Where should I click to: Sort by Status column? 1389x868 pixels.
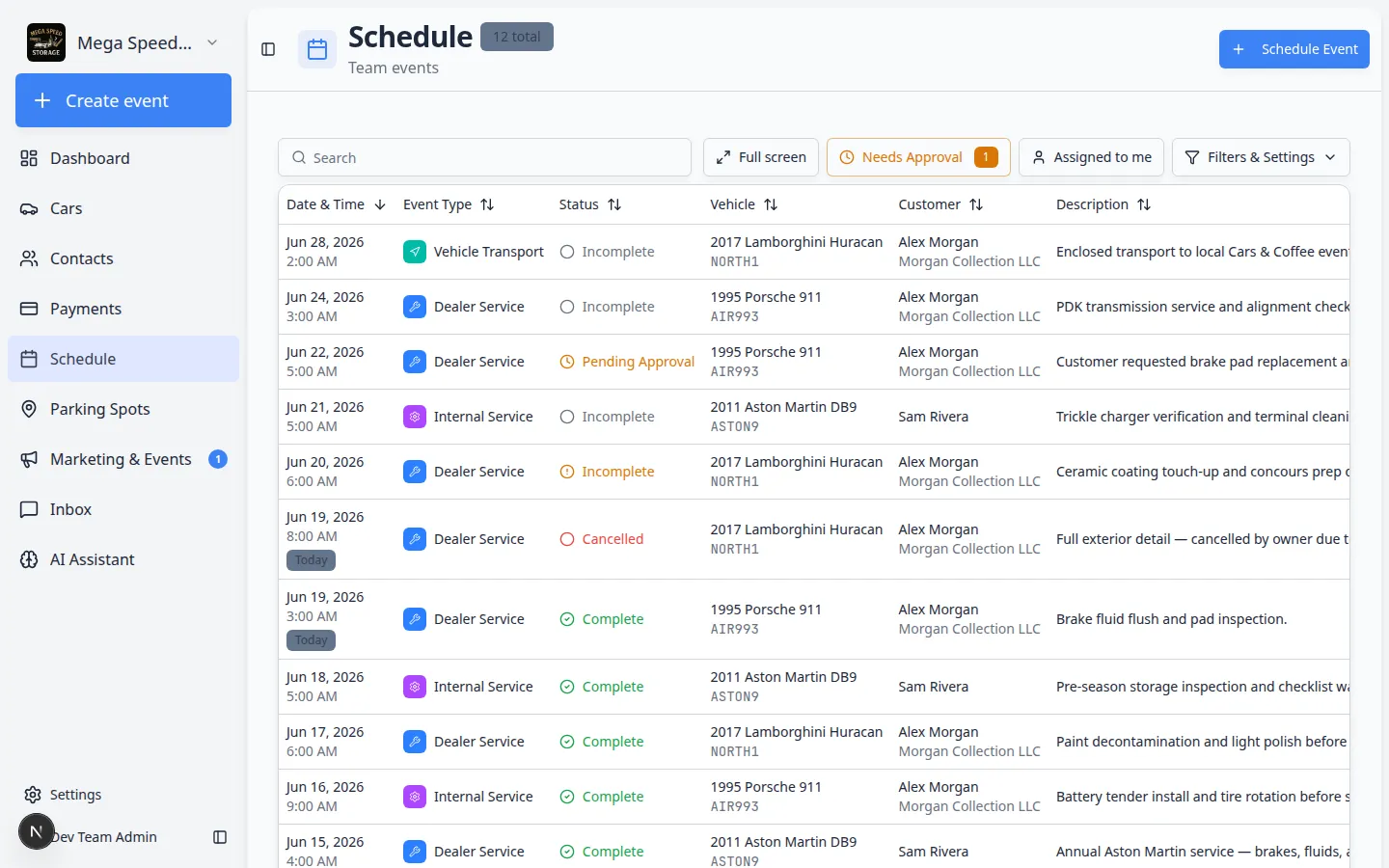pos(590,204)
